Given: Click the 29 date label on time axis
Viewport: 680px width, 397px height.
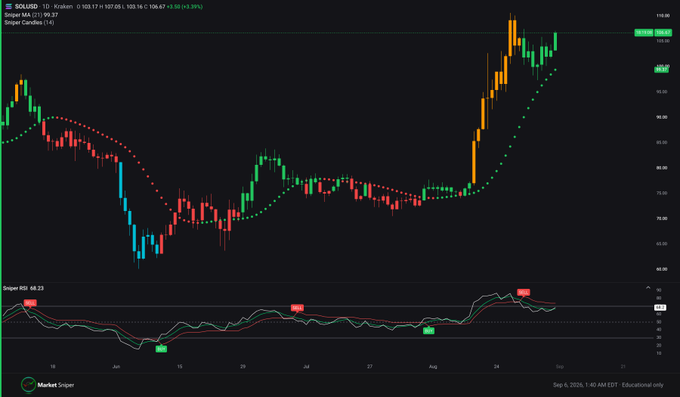Looking at the screenshot, I should pos(243,367).
